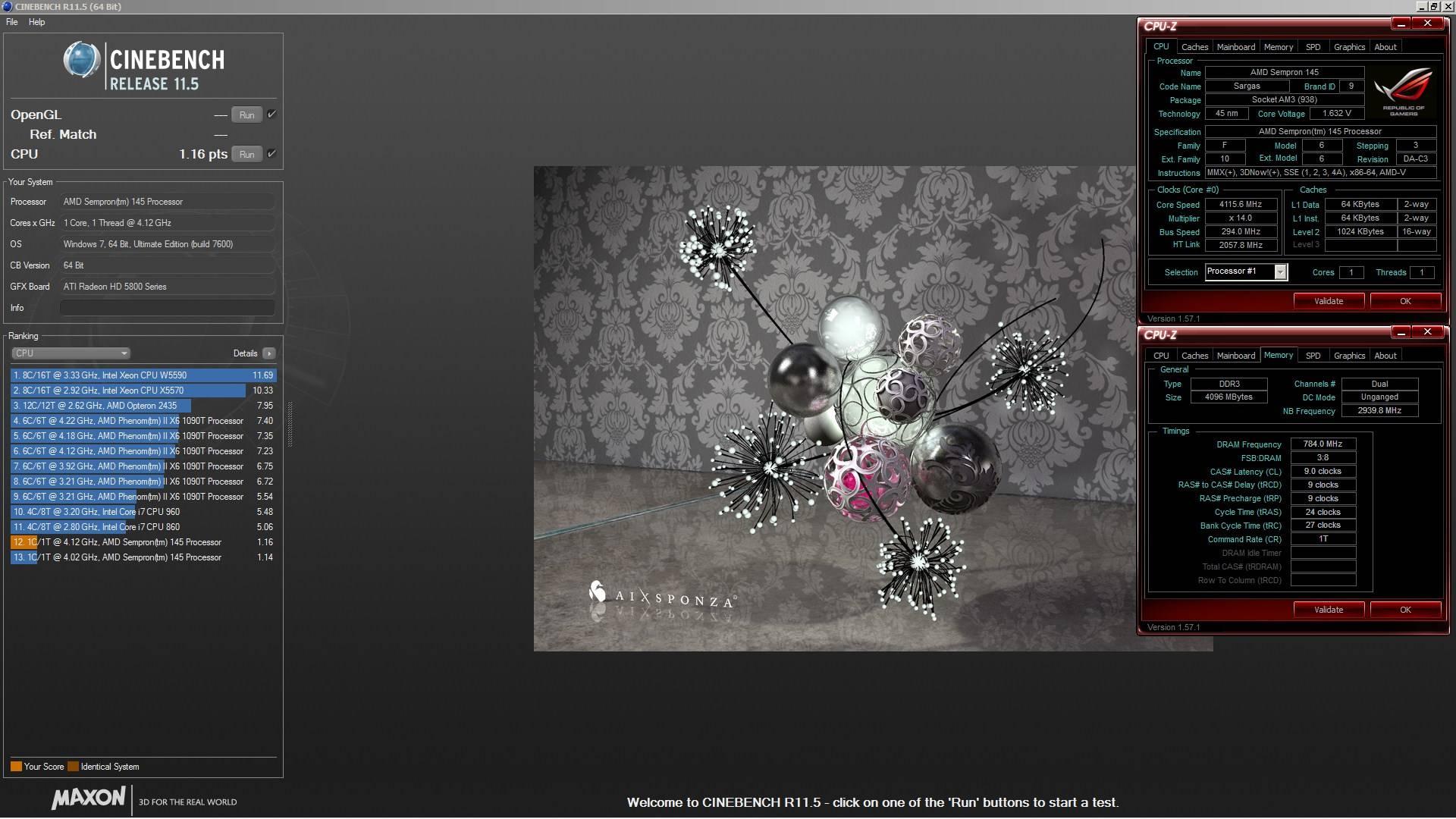
Task: Minimize the Cinebench main window
Action: point(1422,6)
